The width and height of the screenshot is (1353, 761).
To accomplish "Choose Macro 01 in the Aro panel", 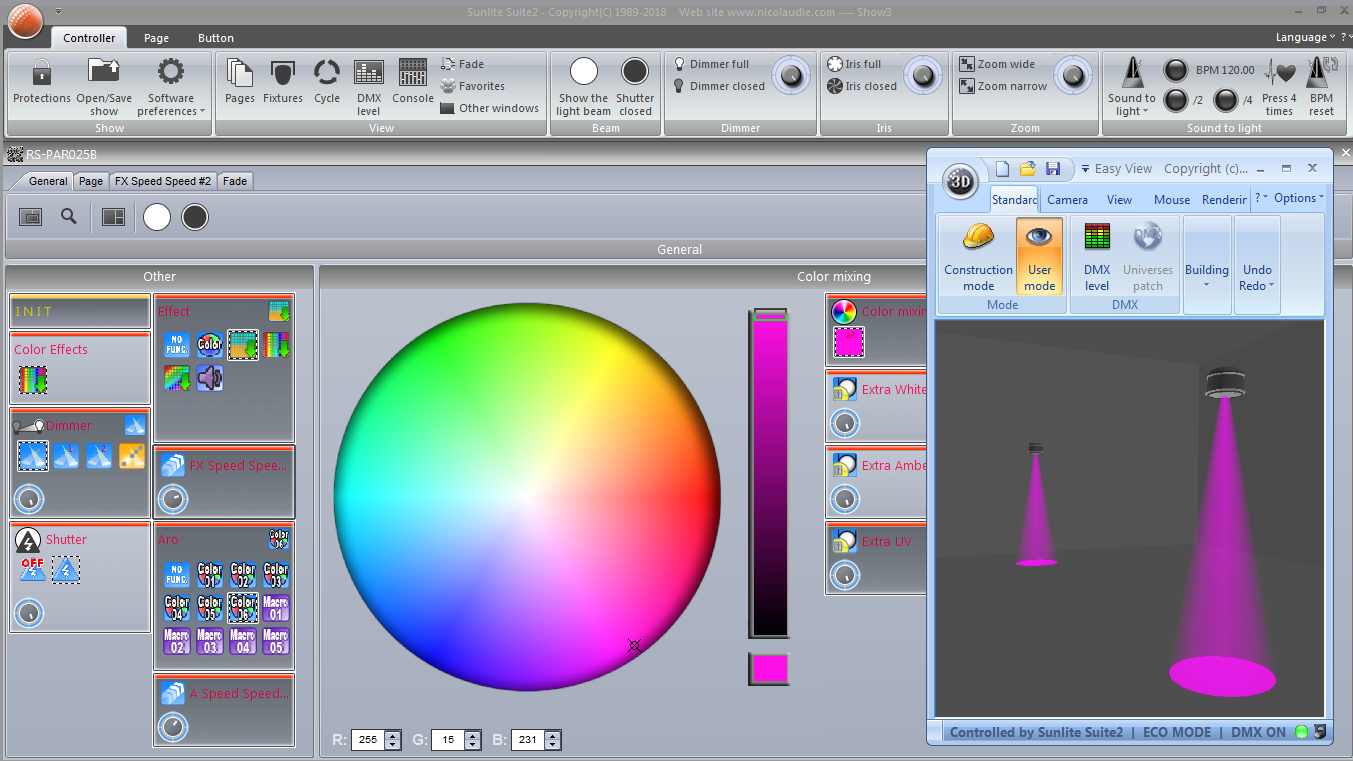I will pos(275,608).
